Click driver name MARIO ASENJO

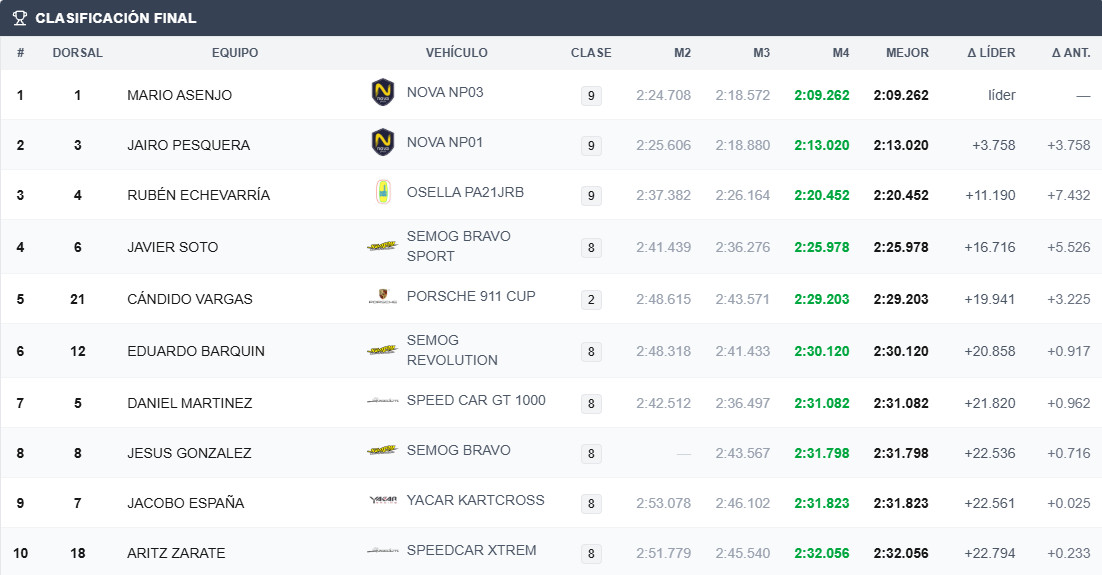pos(179,95)
